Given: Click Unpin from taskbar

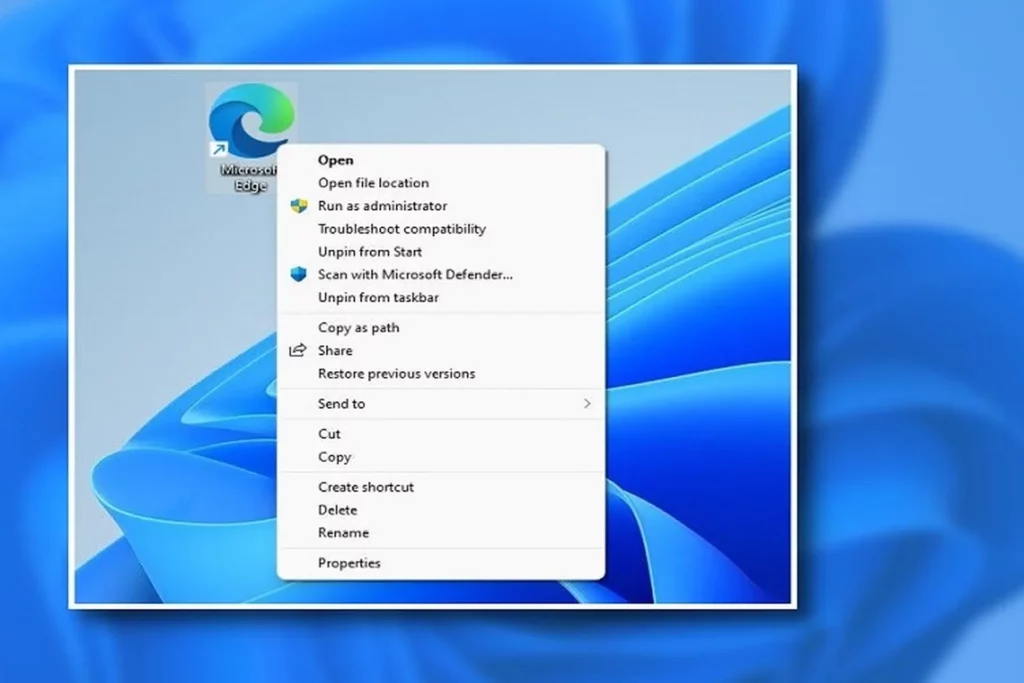Looking at the screenshot, I should [x=441, y=297].
